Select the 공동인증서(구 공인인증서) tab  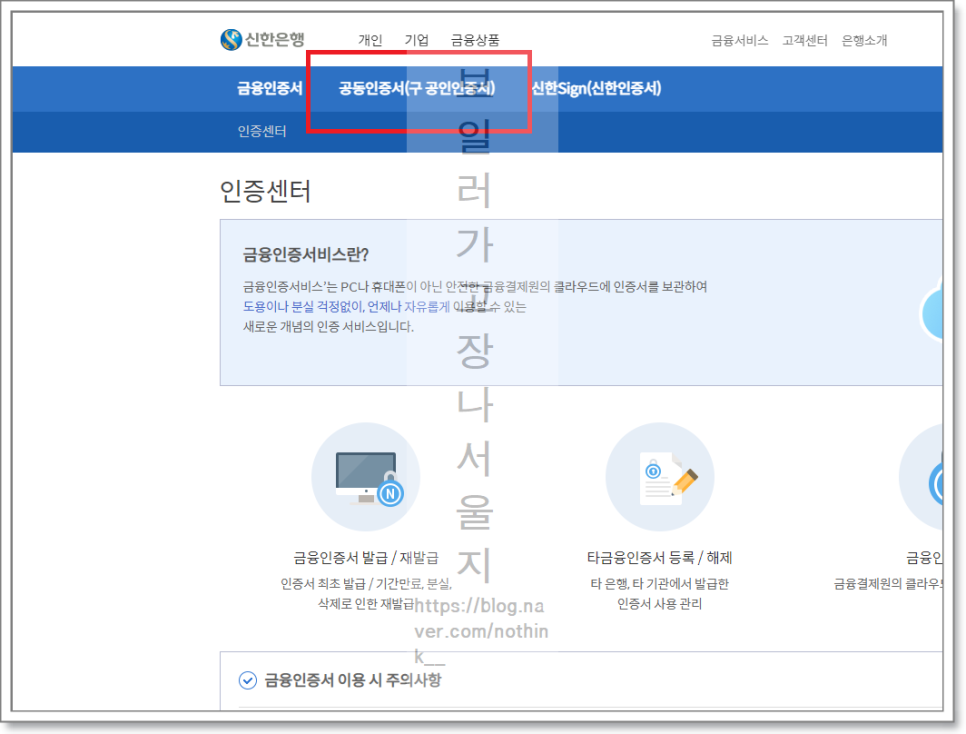point(417,88)
